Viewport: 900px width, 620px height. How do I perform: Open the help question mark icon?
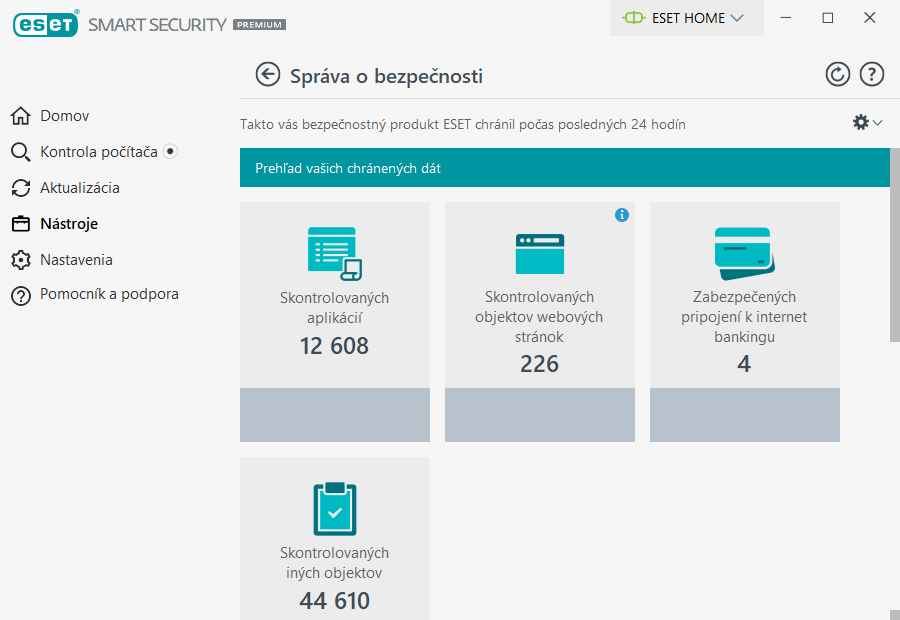click(x=871, y=73)
